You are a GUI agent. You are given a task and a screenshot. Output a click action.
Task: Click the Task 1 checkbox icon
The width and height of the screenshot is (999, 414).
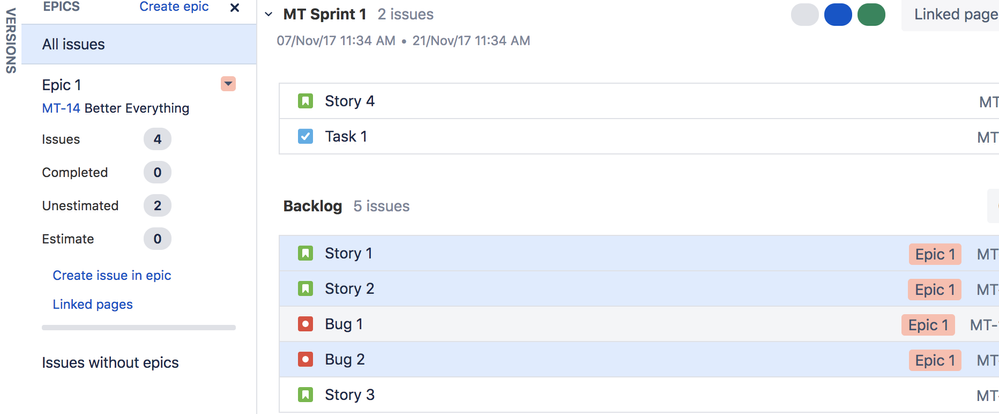pyautogui.click(x=306, y=137)
